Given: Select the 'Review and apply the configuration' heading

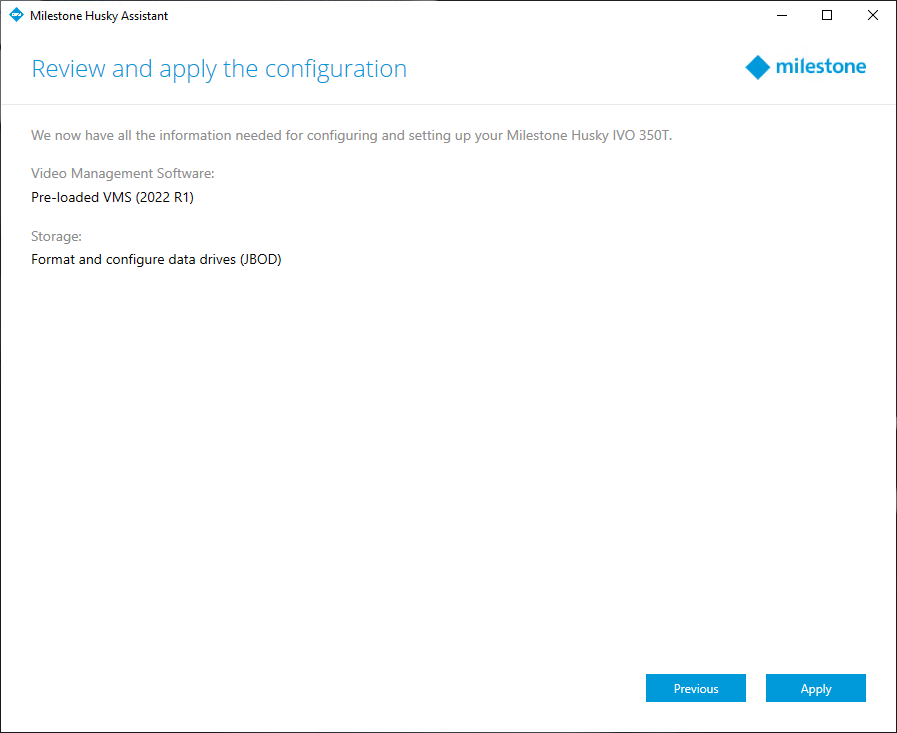Looking at the screenshot, I should tap(219, 69).
